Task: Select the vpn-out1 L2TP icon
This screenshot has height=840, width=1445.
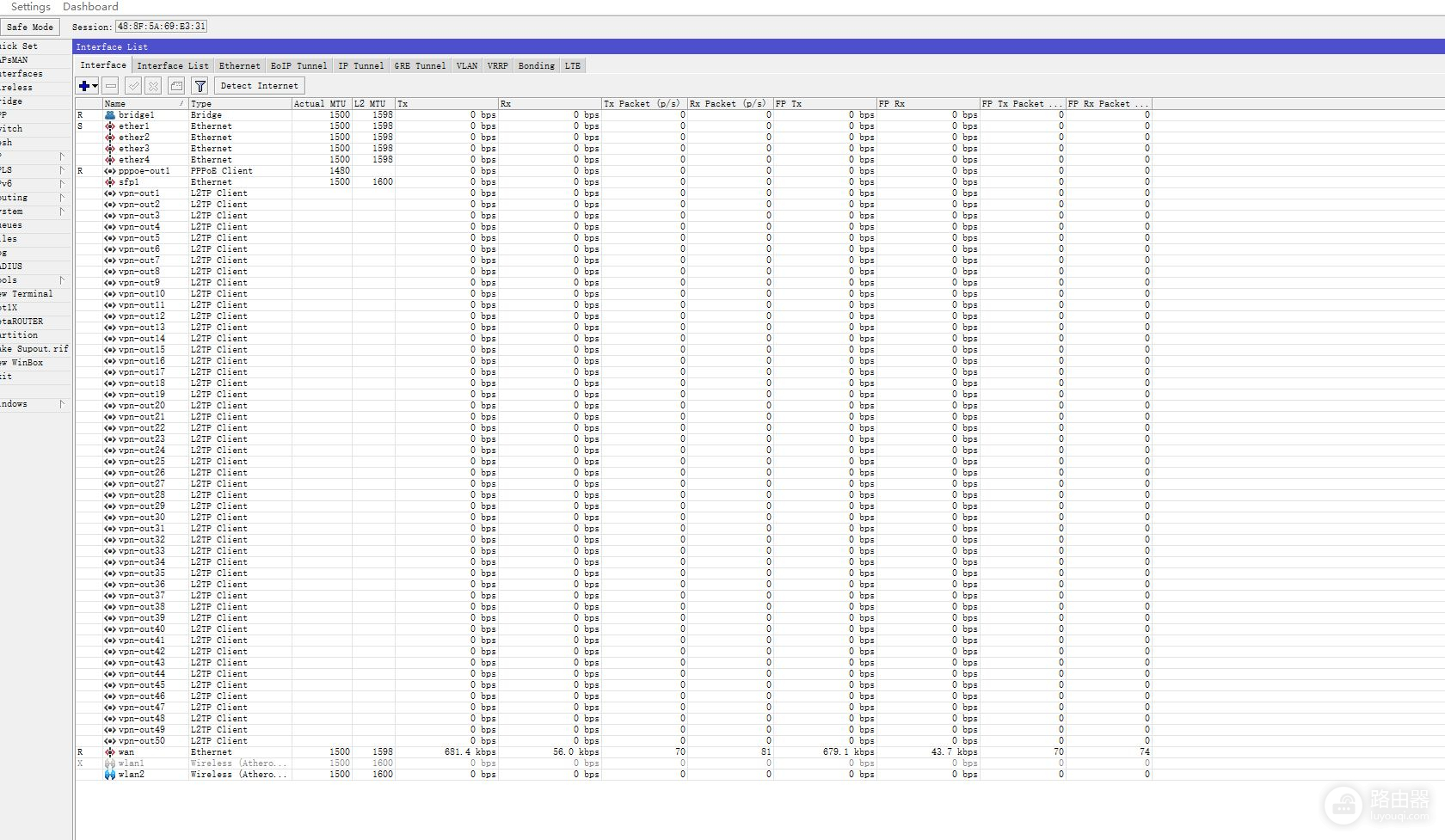Action: (x=110, y=193)
